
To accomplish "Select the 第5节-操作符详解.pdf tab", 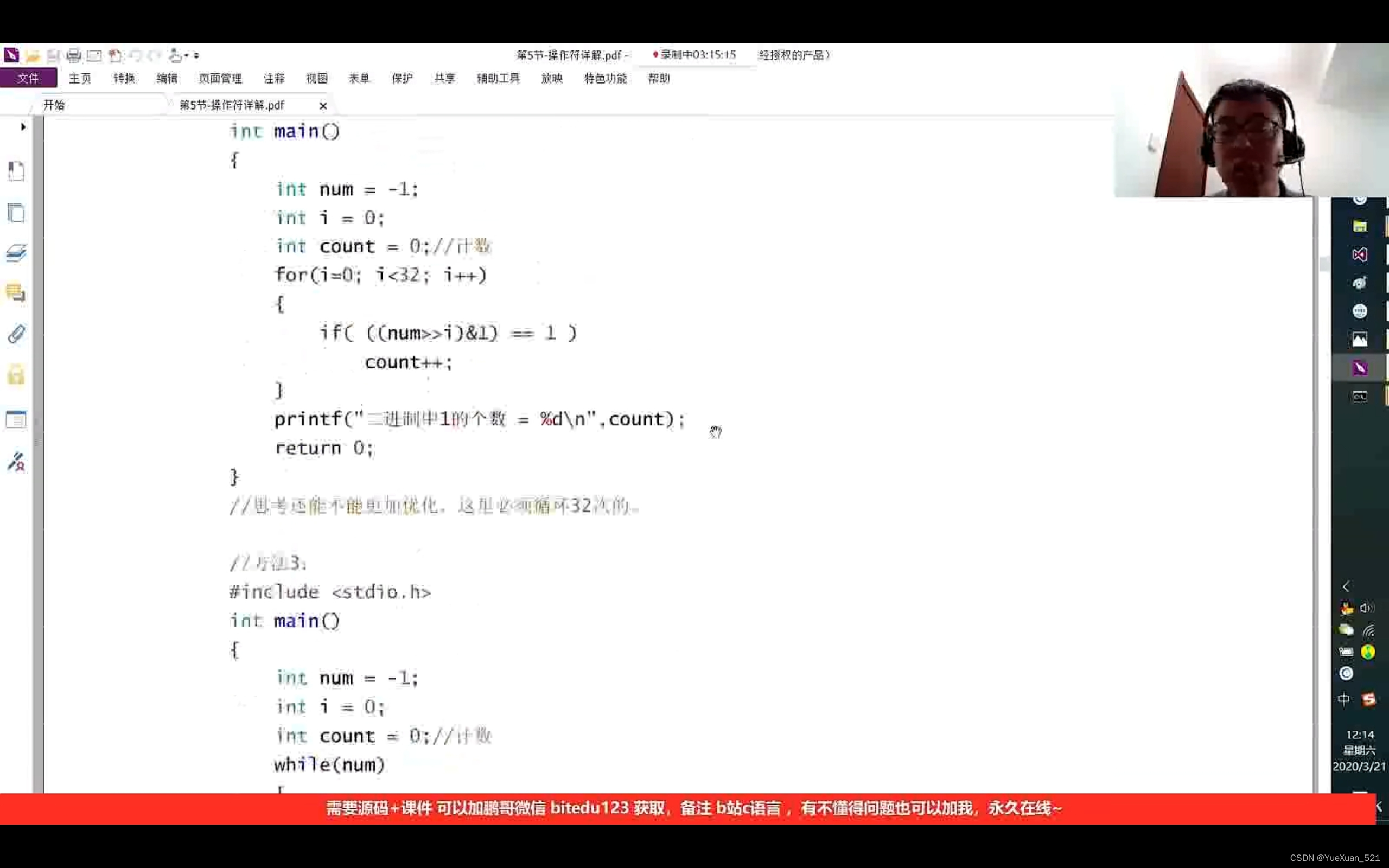I will pos(232,104).
